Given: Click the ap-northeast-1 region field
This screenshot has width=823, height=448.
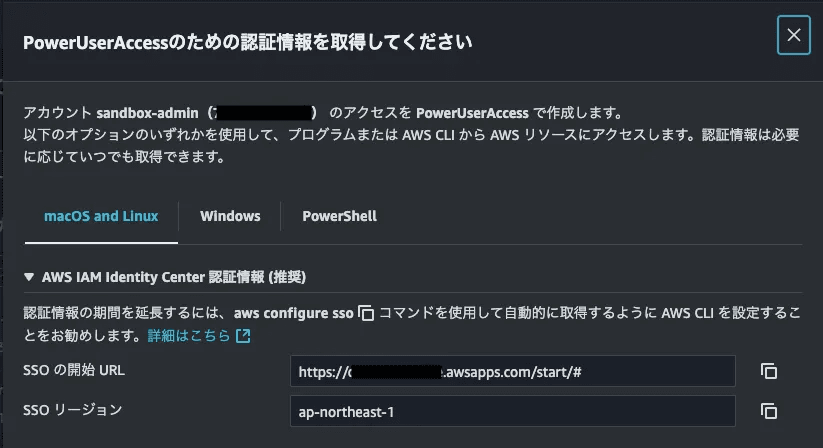Looking at the screenshot, I should click(512, 411).
